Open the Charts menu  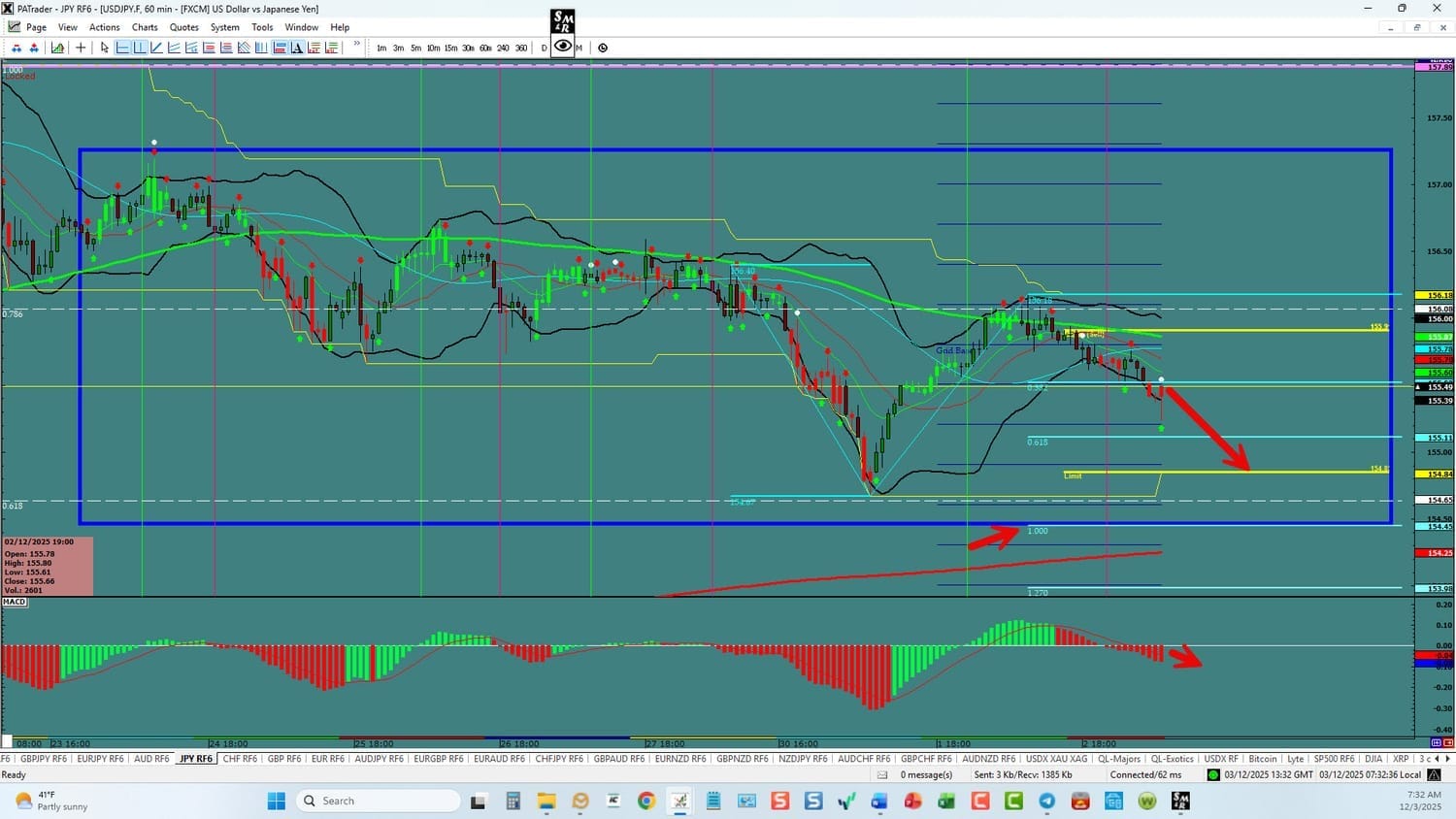point(145,27)
